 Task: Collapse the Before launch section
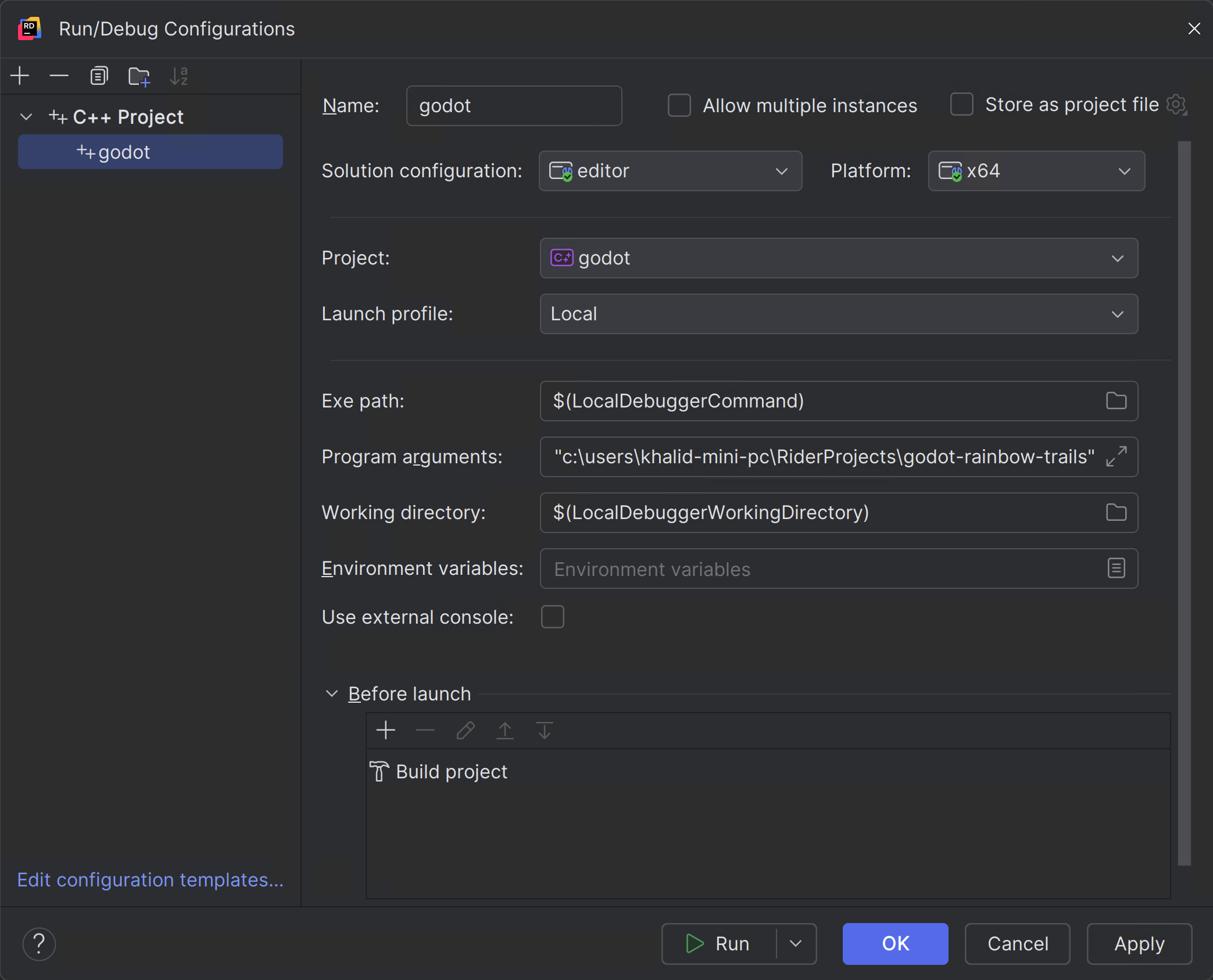pyautogui.click(x=331, y=693)
